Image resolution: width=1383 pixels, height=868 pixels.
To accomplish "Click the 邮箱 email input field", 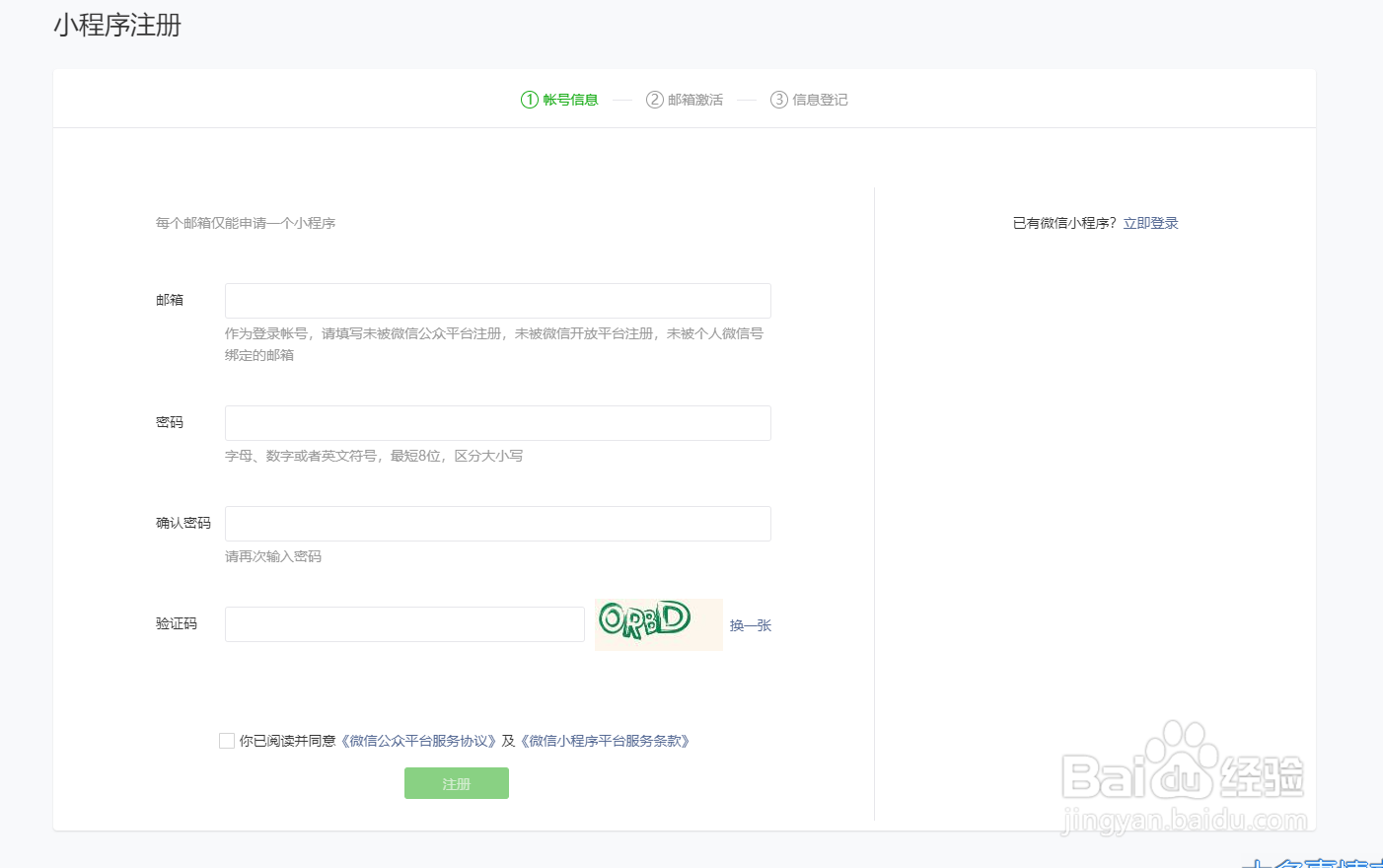I will coord(498,301).
